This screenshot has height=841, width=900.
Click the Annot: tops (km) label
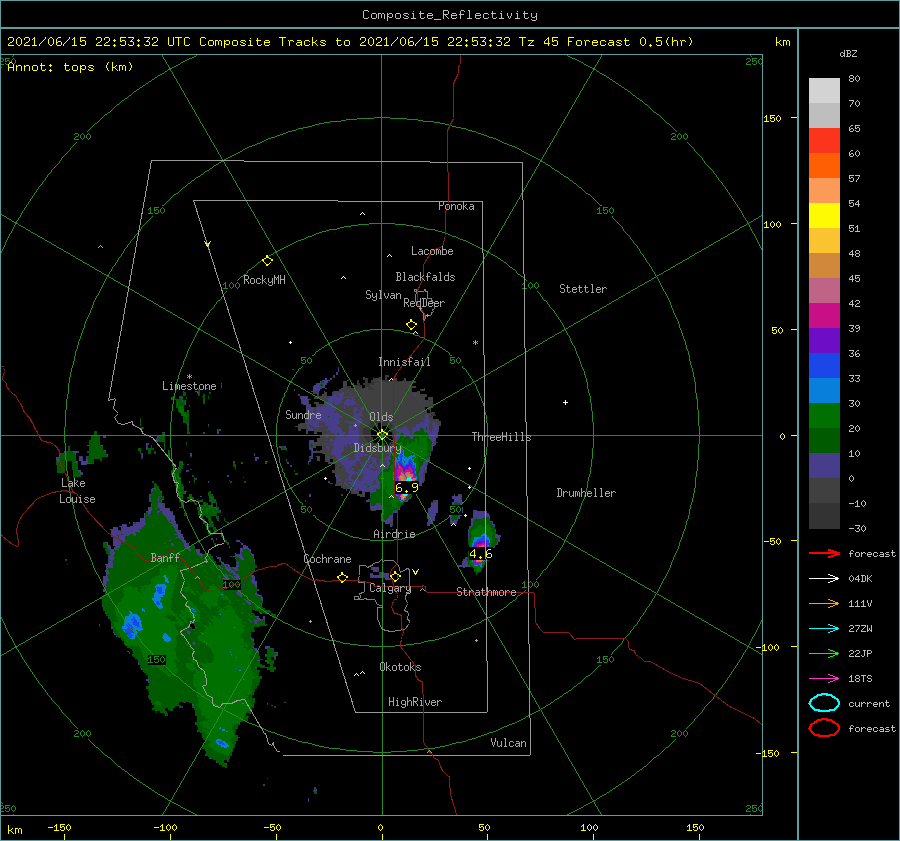click(x=70, y=67)
